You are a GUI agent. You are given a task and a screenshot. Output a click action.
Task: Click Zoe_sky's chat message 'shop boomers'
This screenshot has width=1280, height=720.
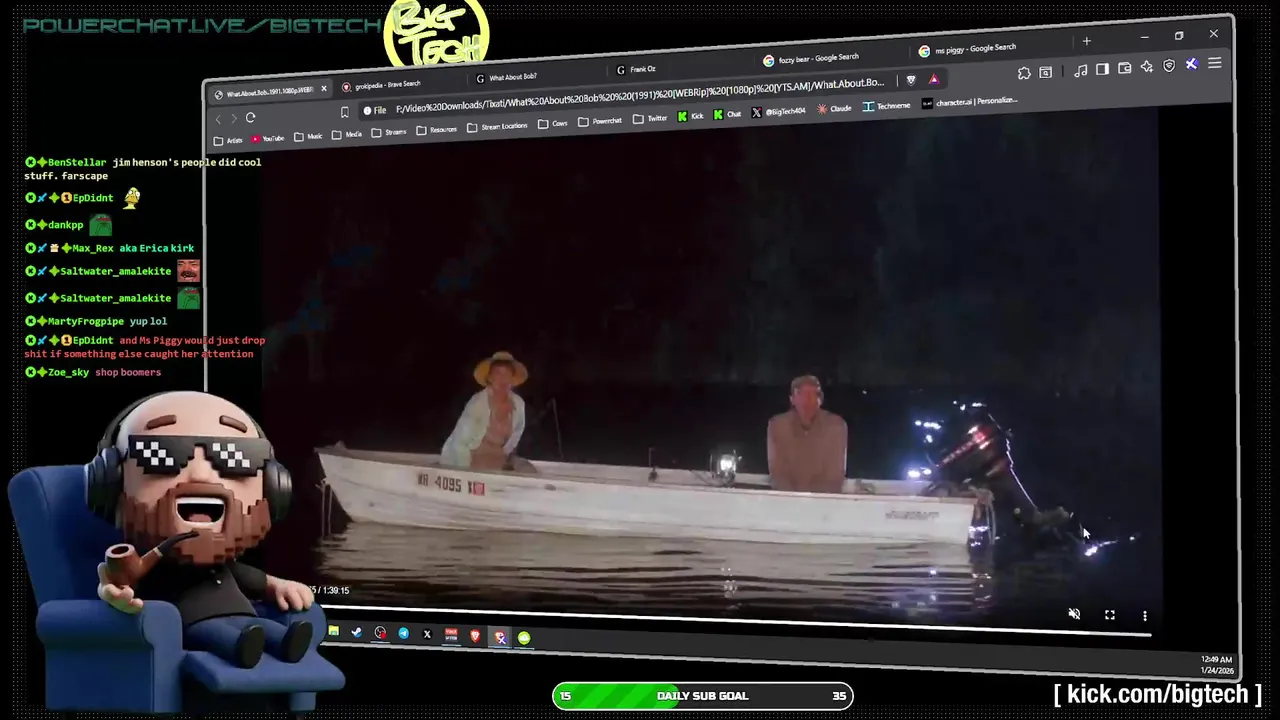(128, 372)
